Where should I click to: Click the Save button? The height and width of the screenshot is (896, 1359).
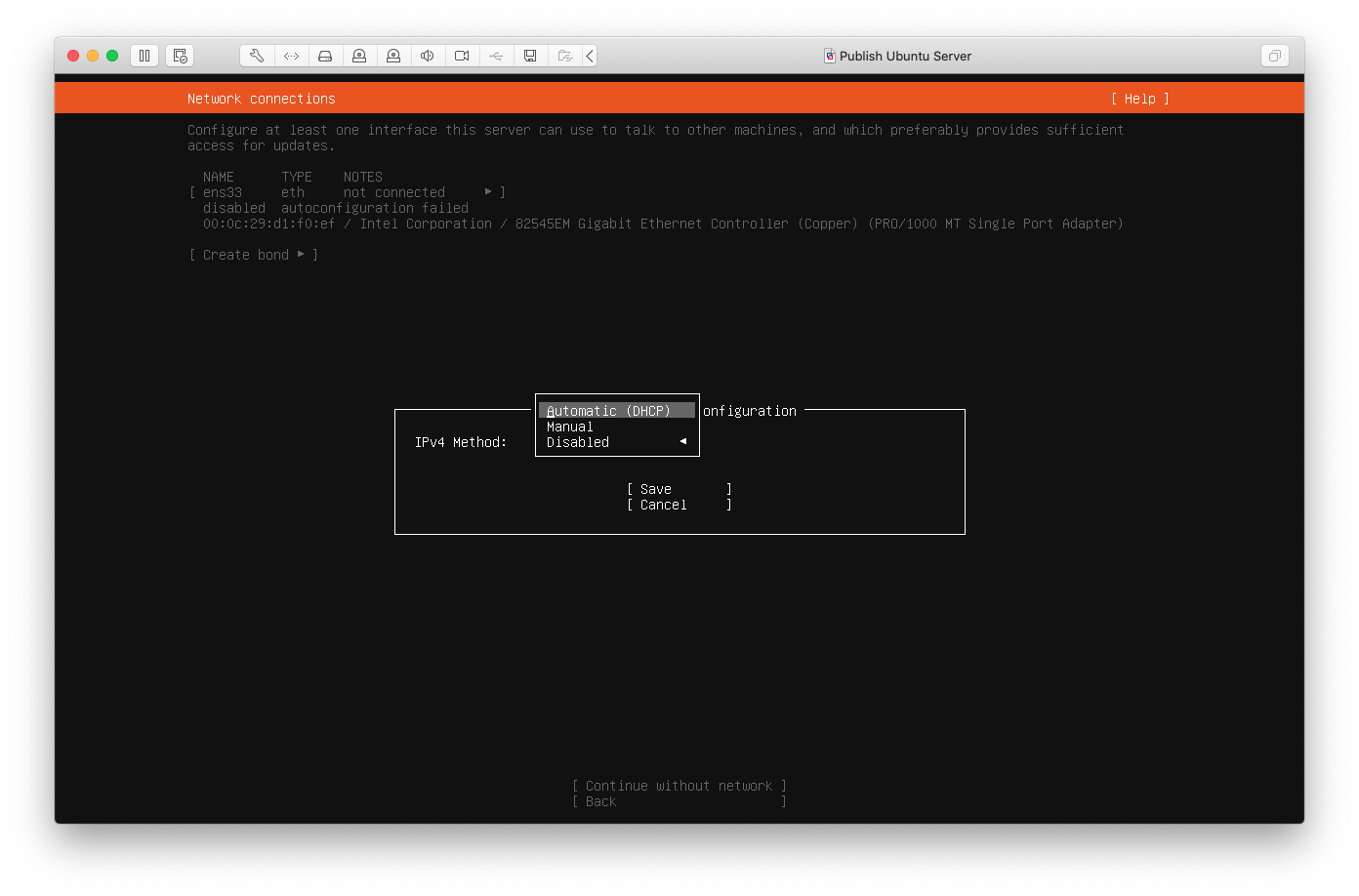click(655, 489)
